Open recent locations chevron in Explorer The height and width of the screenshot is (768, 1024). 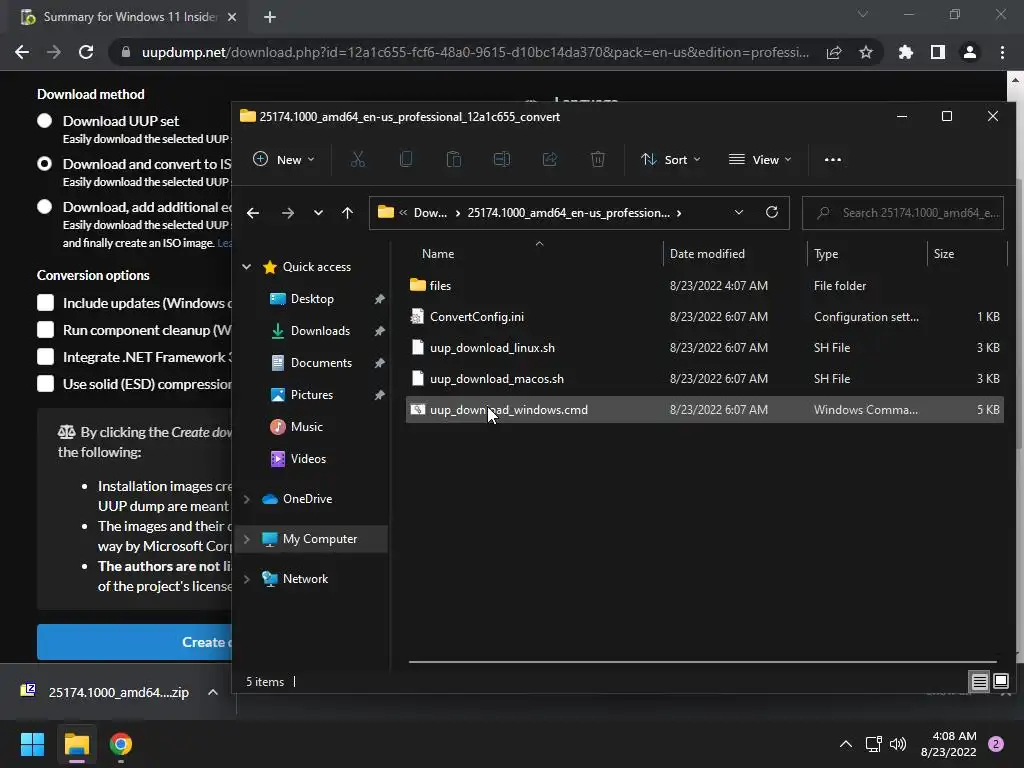pos(318,213)
